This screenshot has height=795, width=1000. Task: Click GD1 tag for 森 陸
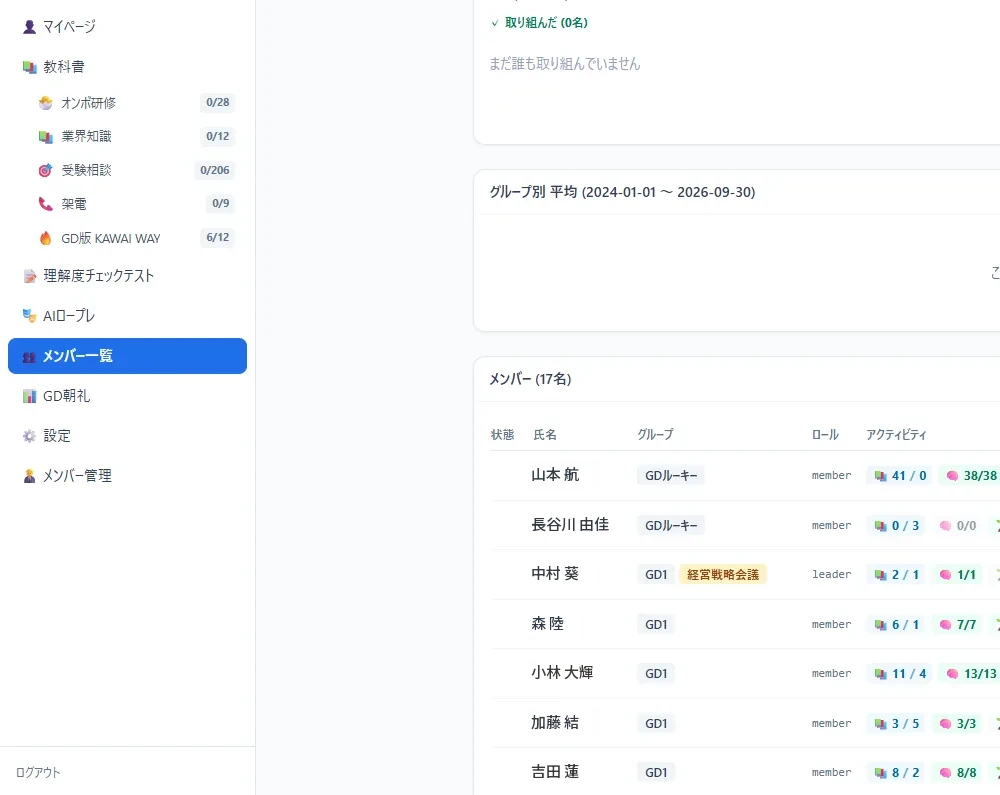[656, 625]
